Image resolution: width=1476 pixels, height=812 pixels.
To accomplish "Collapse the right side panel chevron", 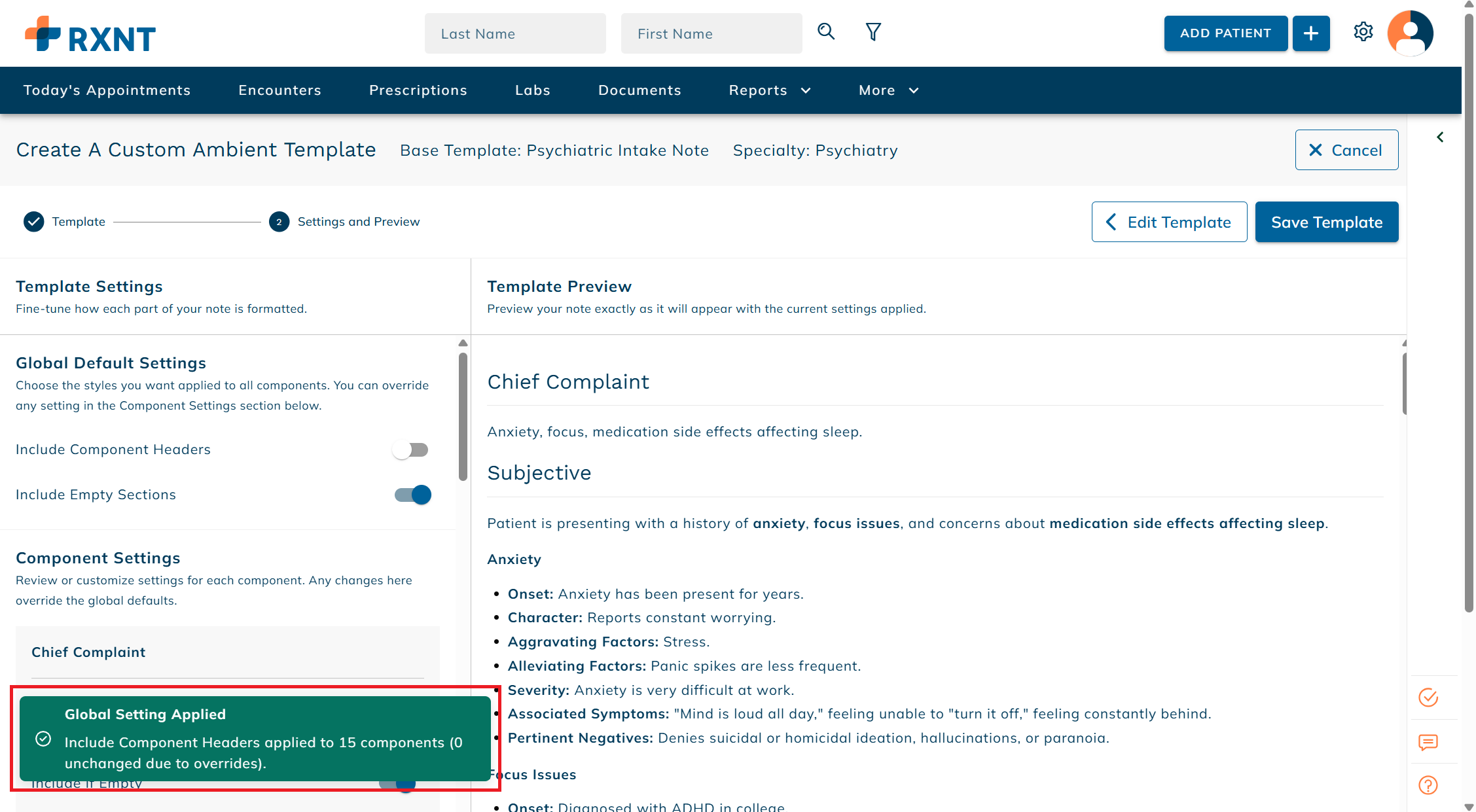I will (x=1440, y=137).
